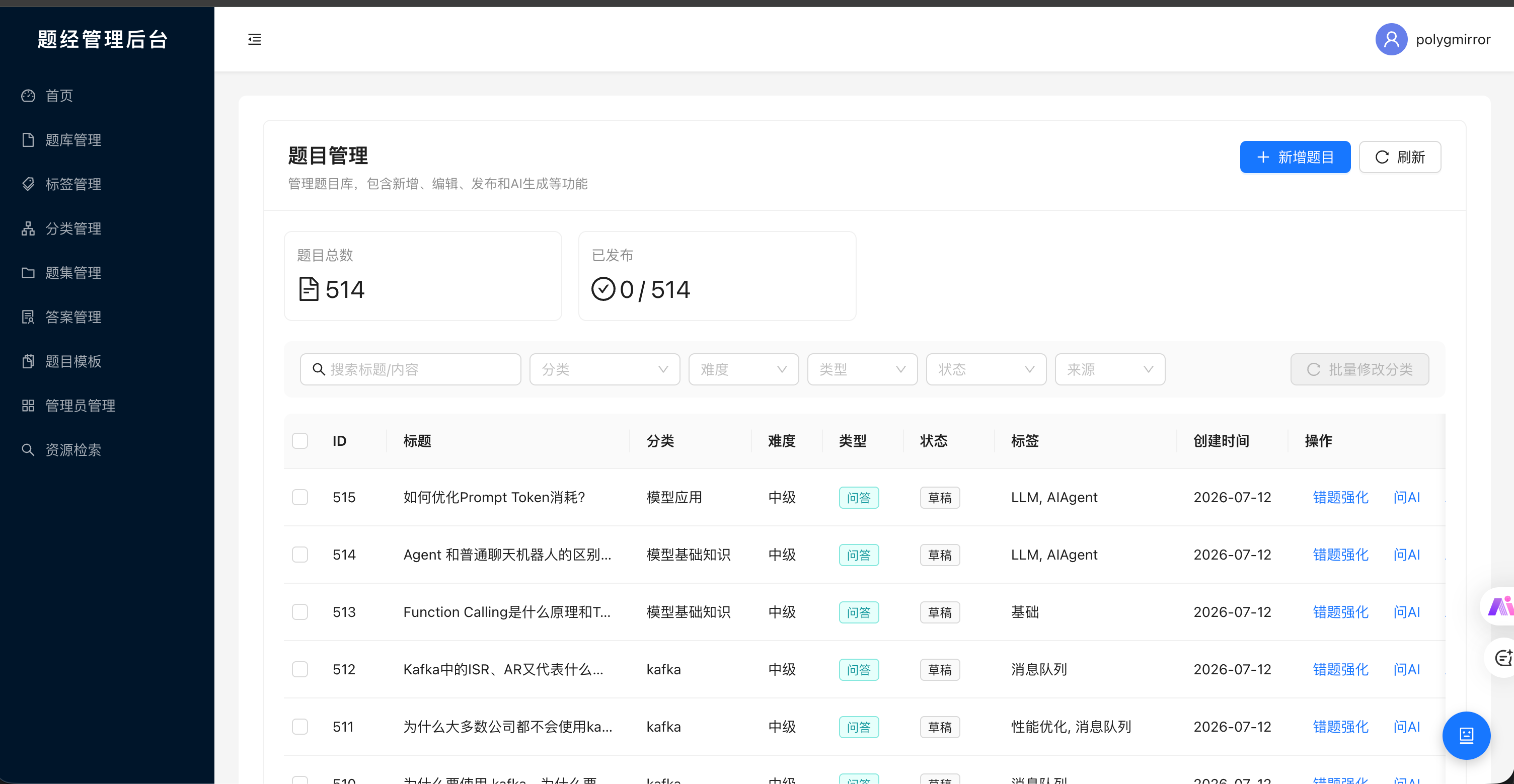Image resolution: width=1514 pixels, height=784 pixels.
Task: Expand the 状态 filter dropdown
Action: pos(986,369)
